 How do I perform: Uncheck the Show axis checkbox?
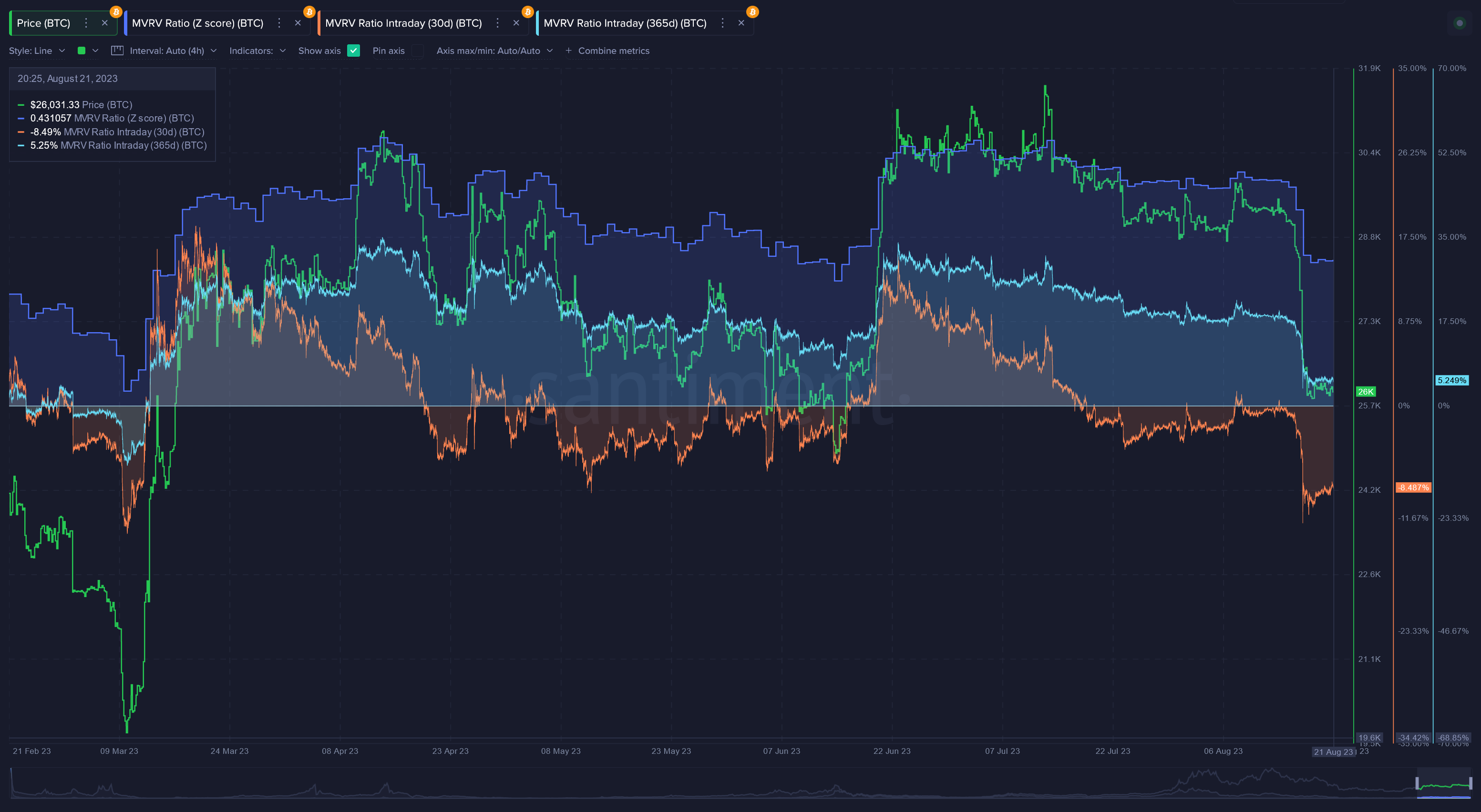[354, 51]
